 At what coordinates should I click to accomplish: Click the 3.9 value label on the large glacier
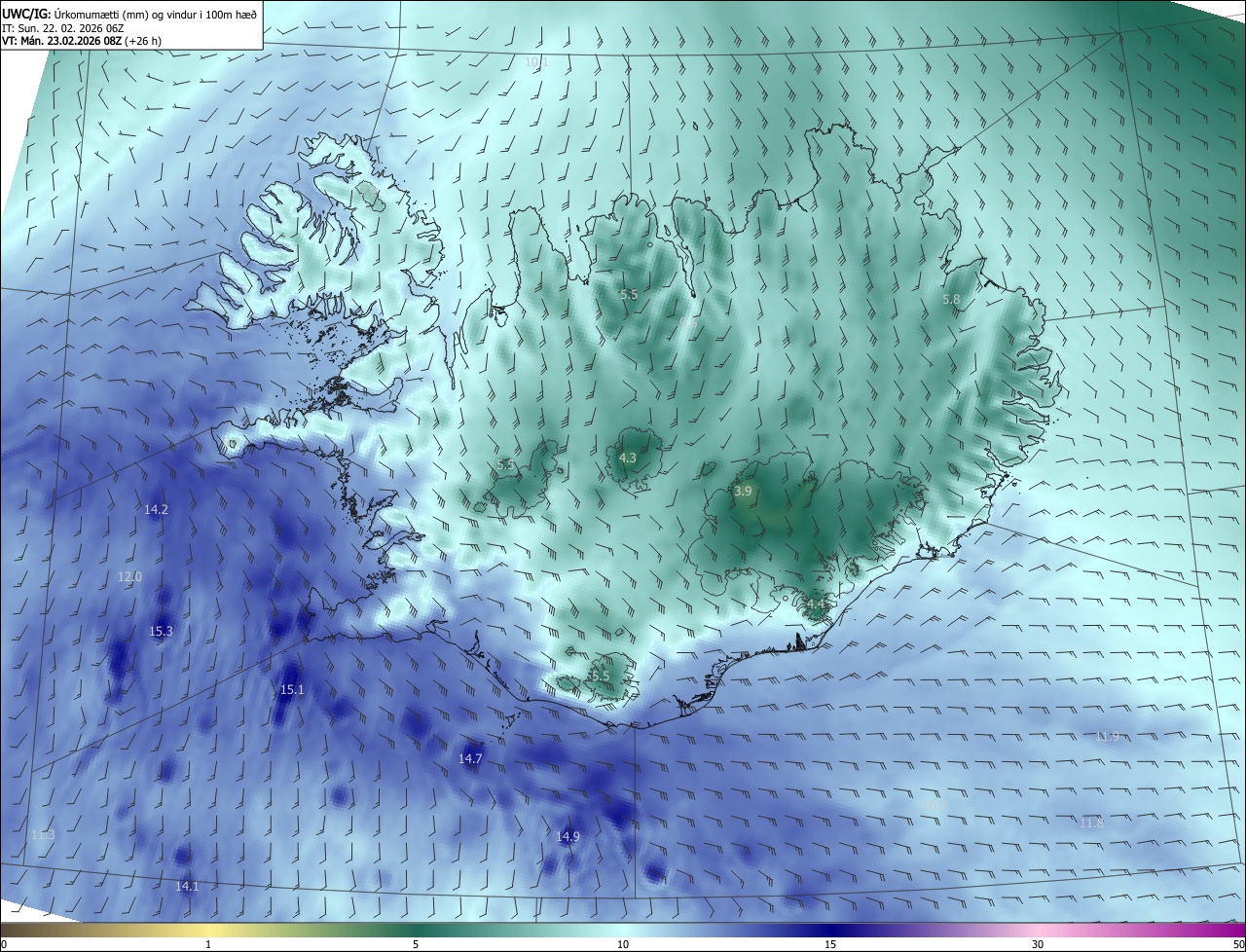coord(743,492)
